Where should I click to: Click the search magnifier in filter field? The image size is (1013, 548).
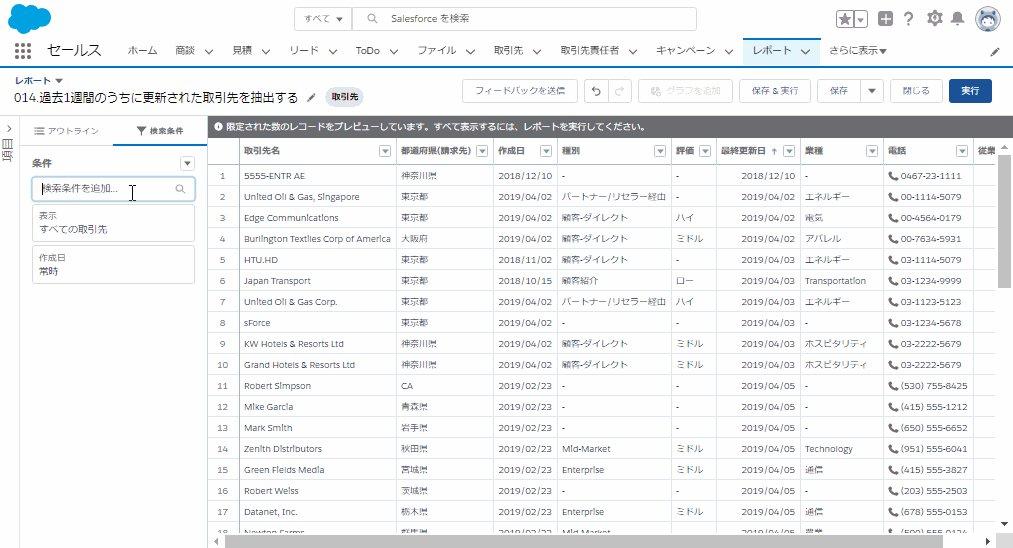(180, 189)
